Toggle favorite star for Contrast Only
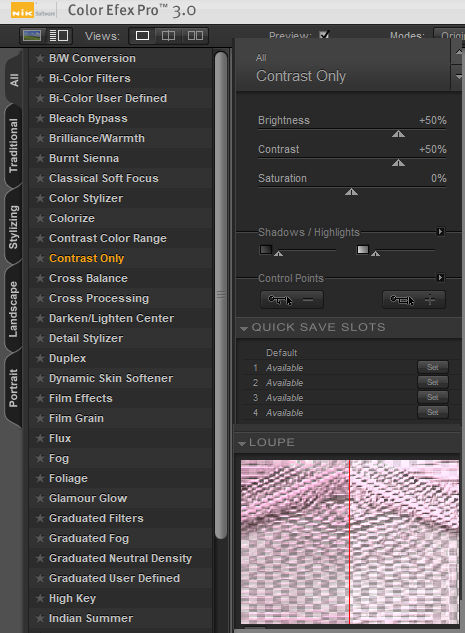The height and width of the screenshot is (633, 465). tap(40, 258)
